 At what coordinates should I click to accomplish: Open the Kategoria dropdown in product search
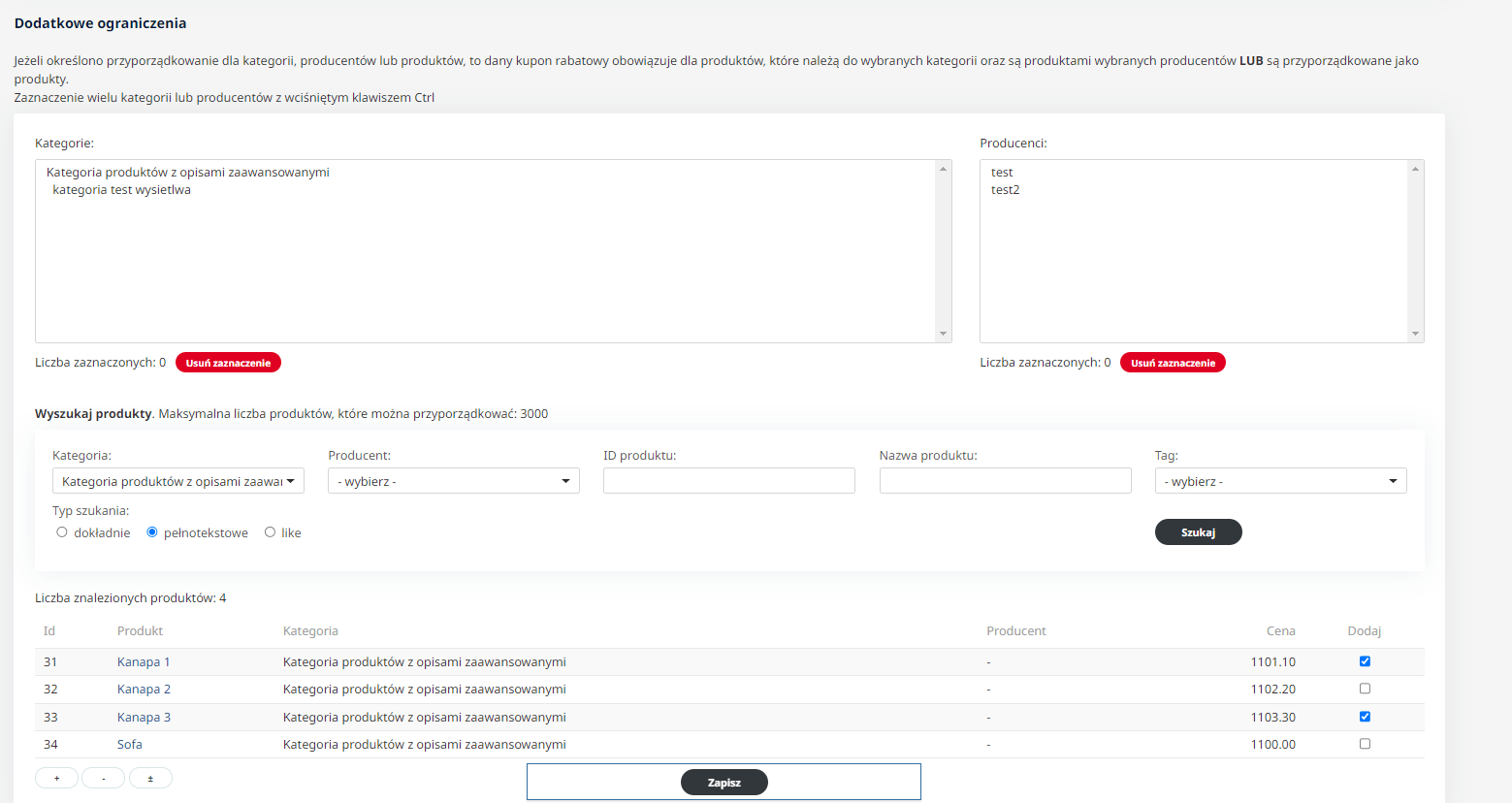click(x=177, y=481)
